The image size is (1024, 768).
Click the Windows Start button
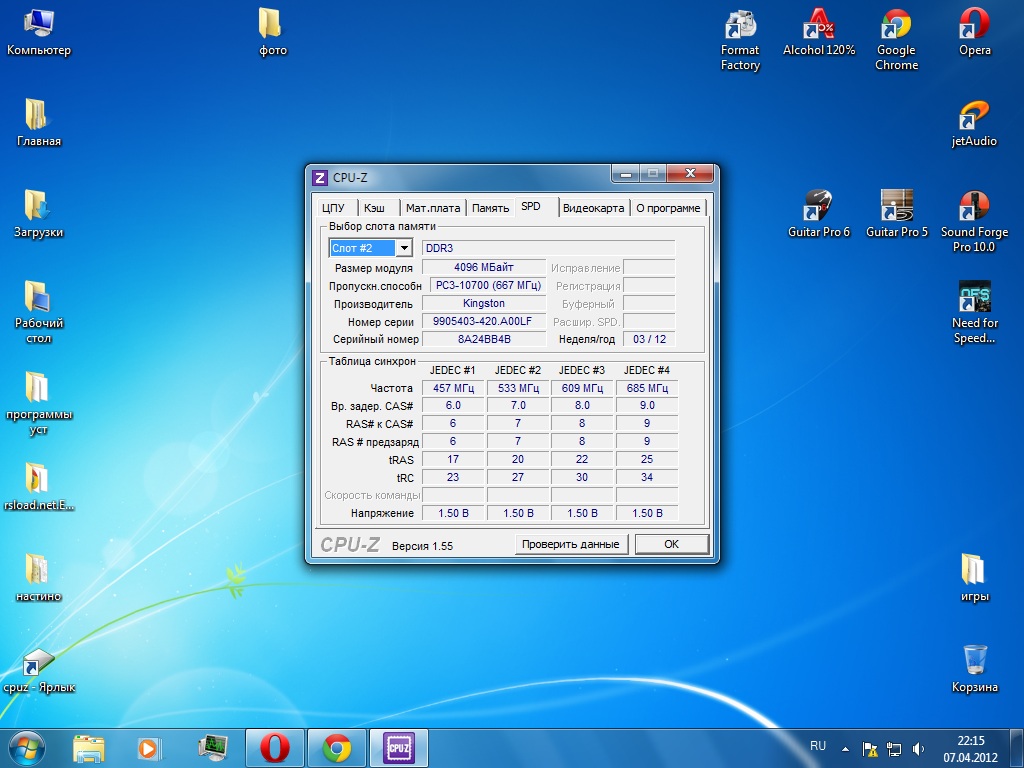(x=27, y=748)
